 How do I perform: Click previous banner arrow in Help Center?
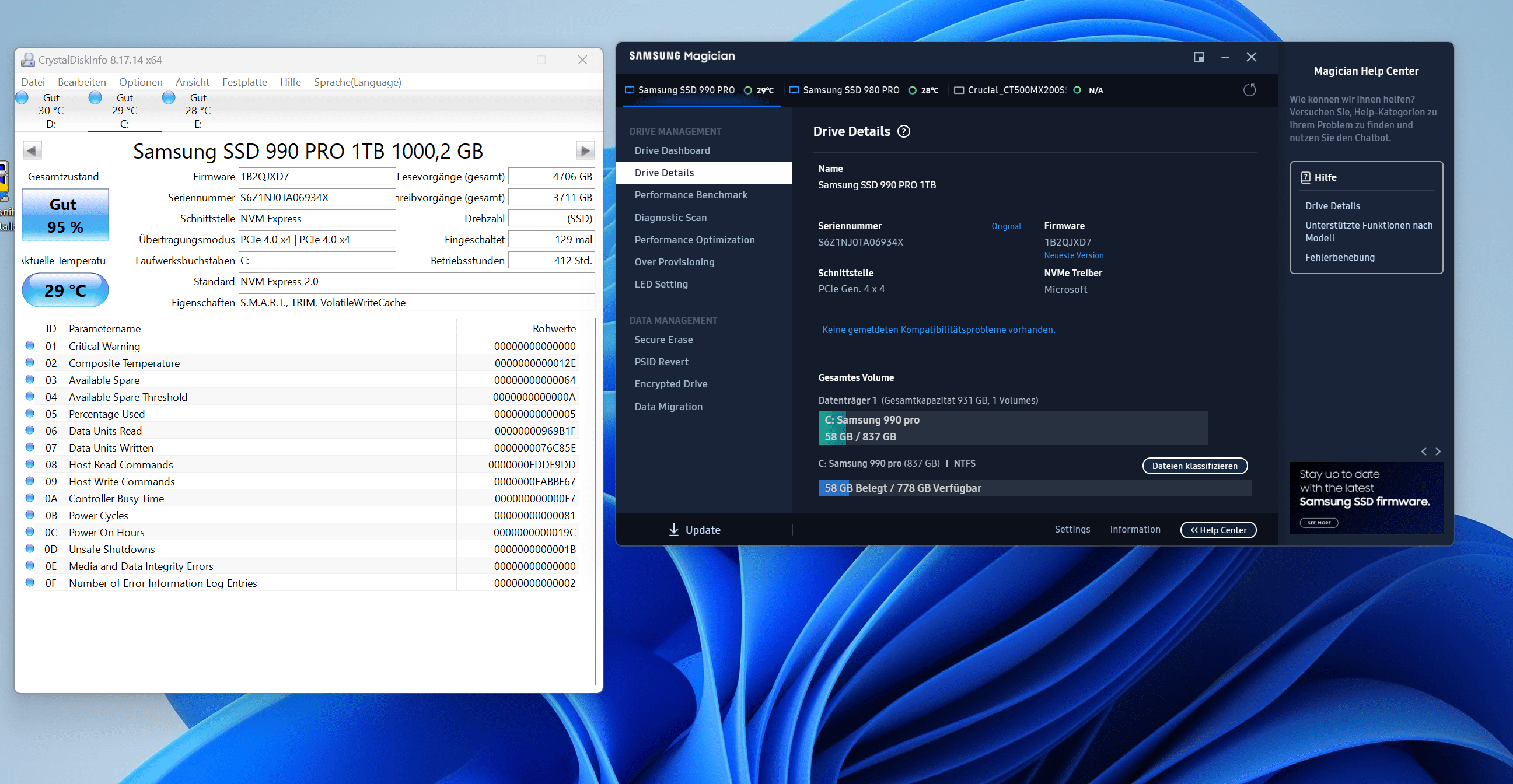1424,452
